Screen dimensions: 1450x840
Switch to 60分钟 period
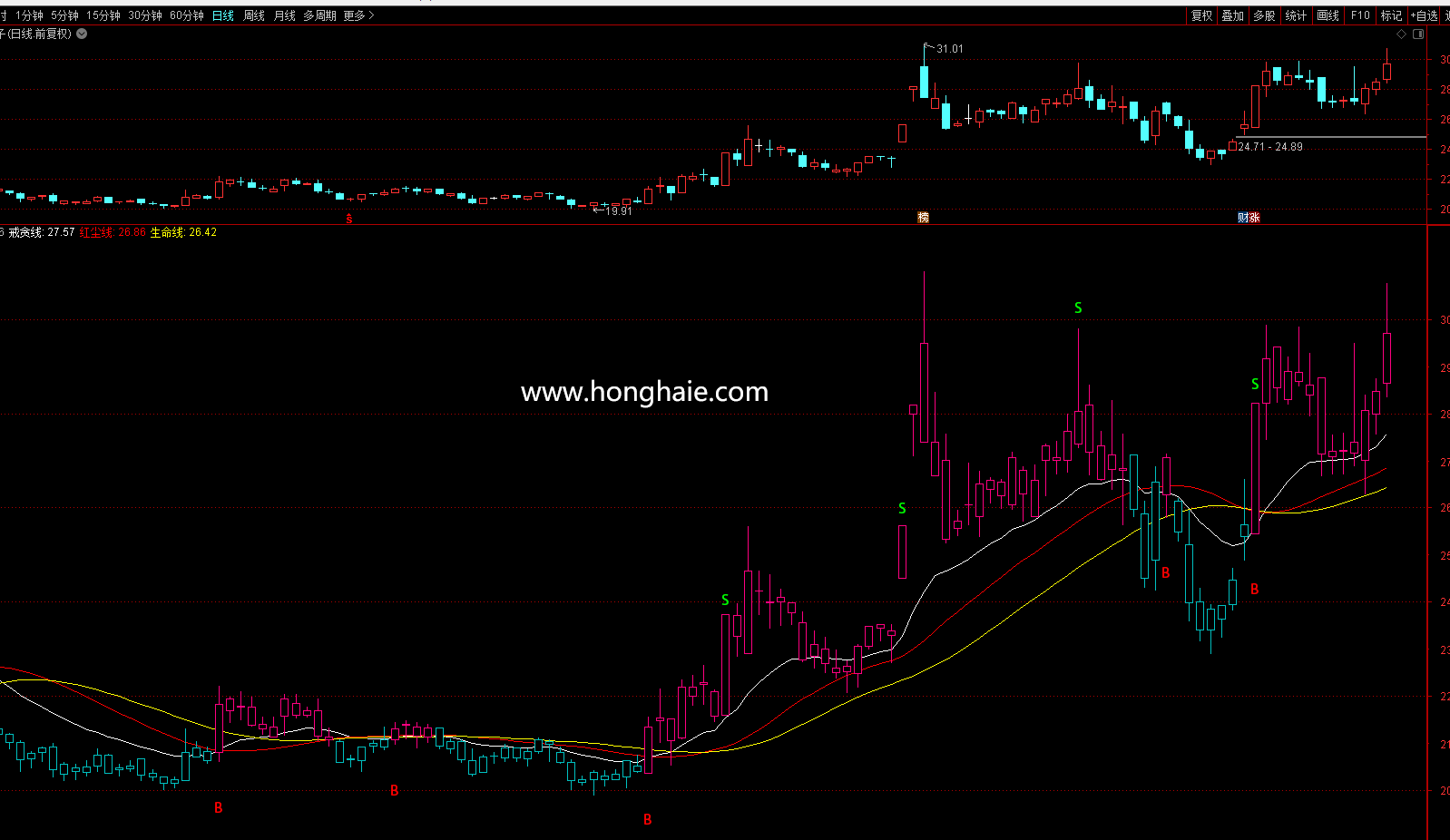coord(186,15)
